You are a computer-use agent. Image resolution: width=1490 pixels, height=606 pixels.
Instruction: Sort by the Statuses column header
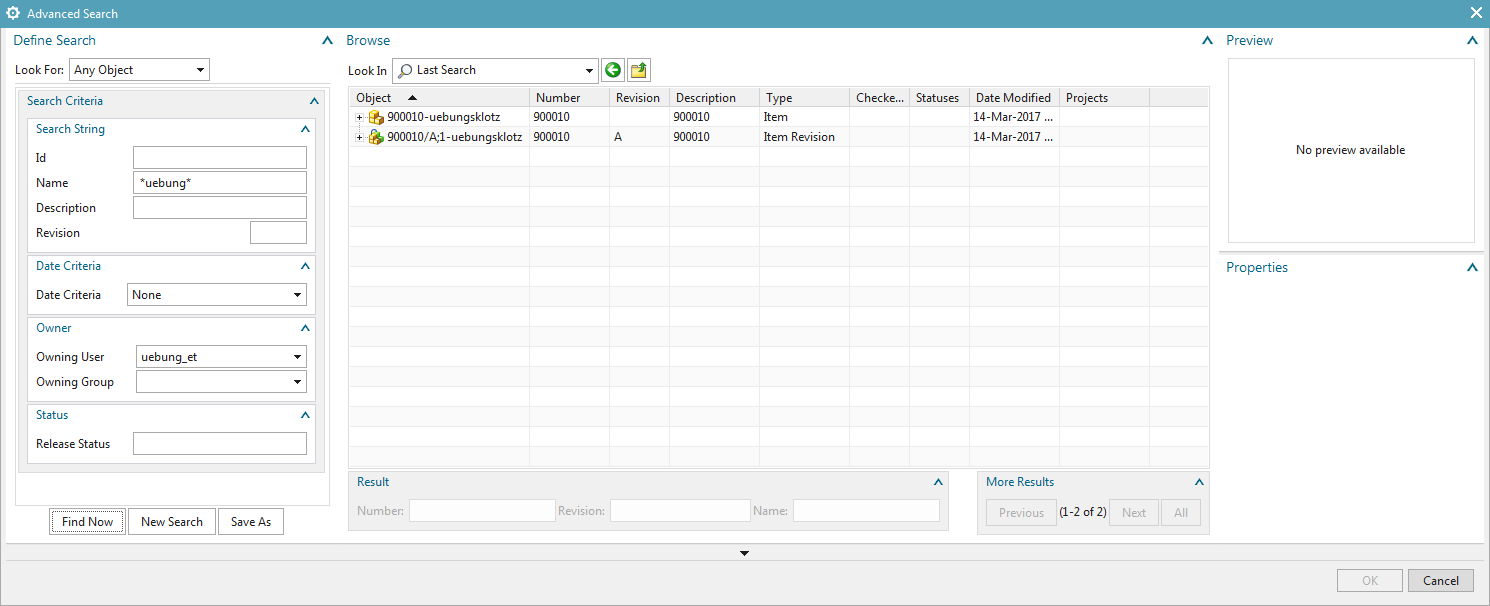coord(940,98)
